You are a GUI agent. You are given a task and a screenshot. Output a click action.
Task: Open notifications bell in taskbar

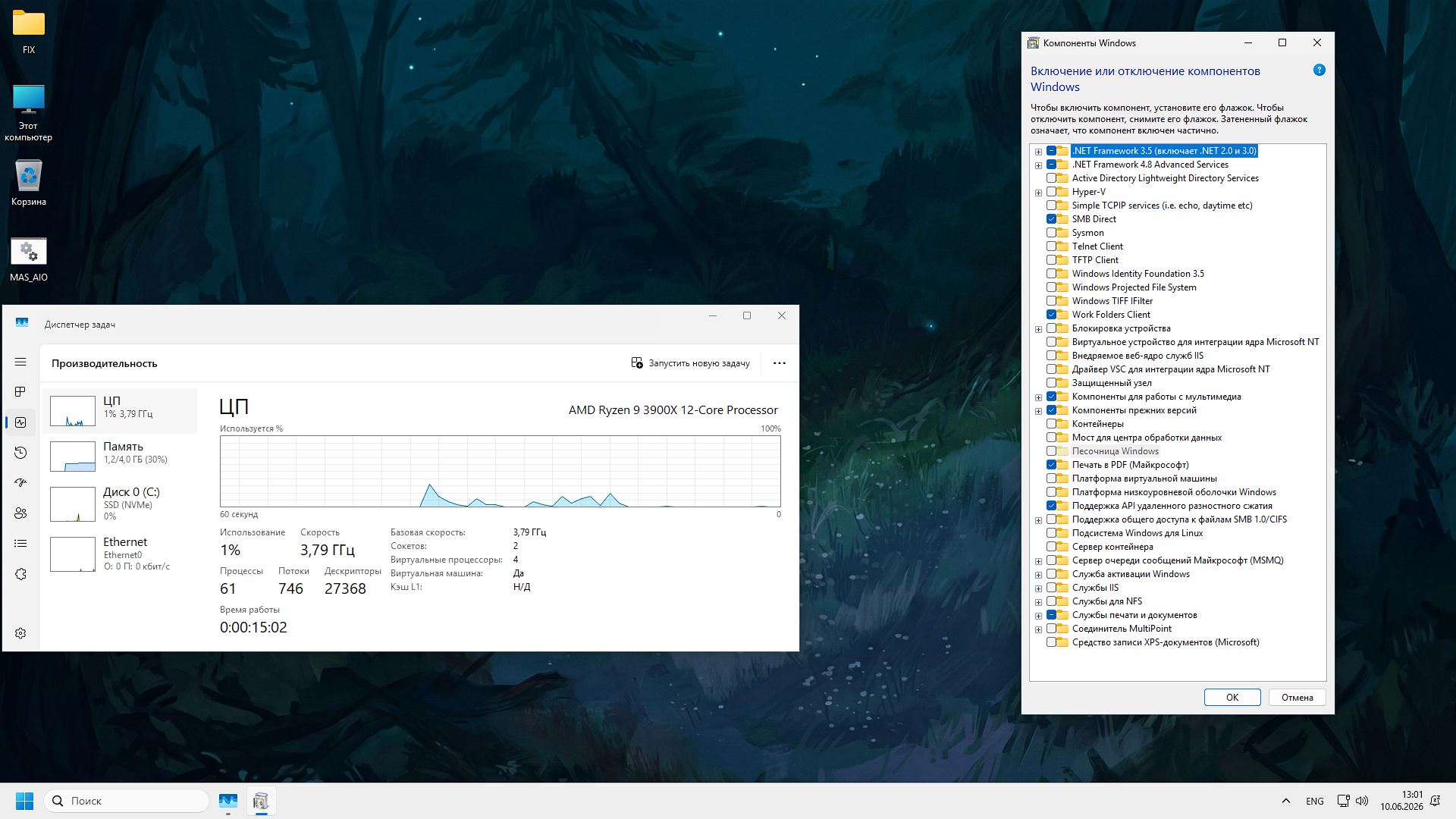(1435, 801)
